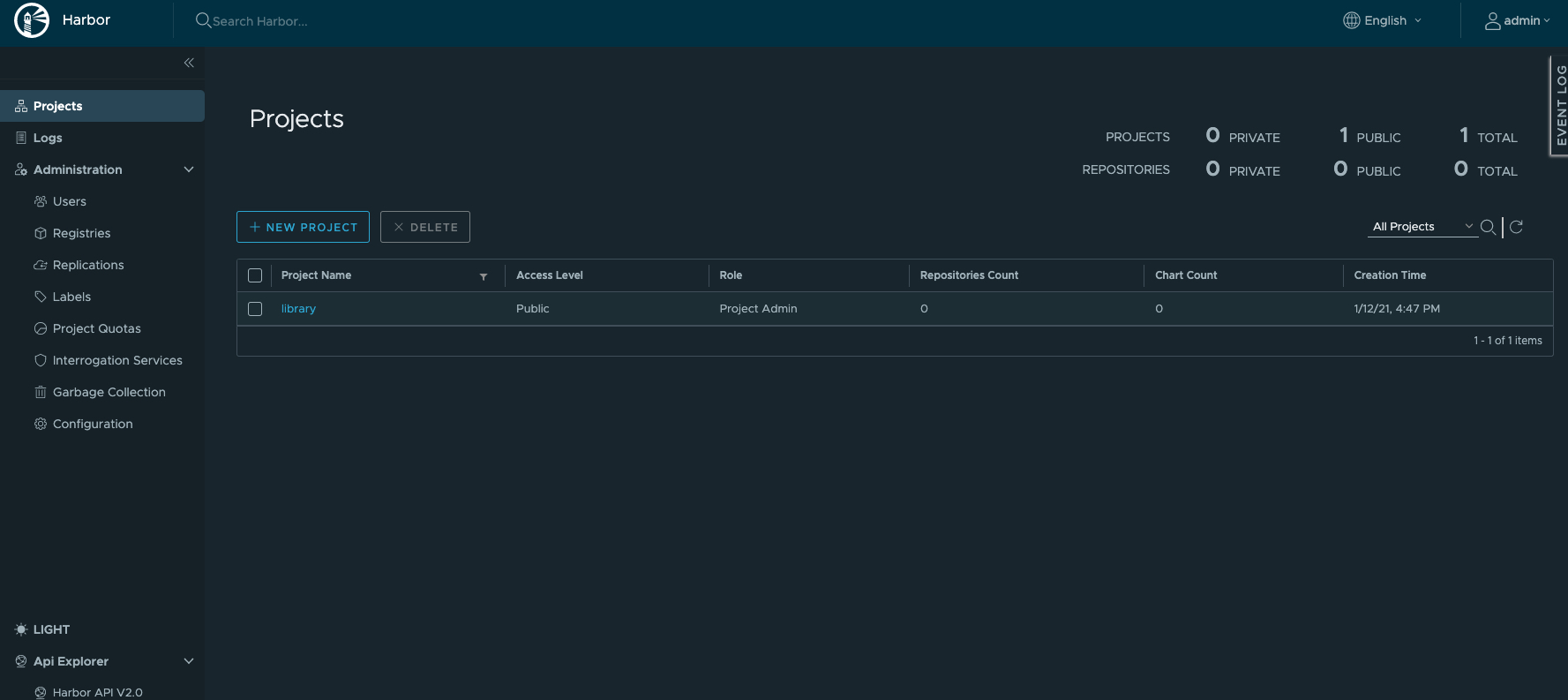Image resolution: width=1568 pixels, height=700 pixels.
Task: Open the library project link
Action: [x=298, y=309]
